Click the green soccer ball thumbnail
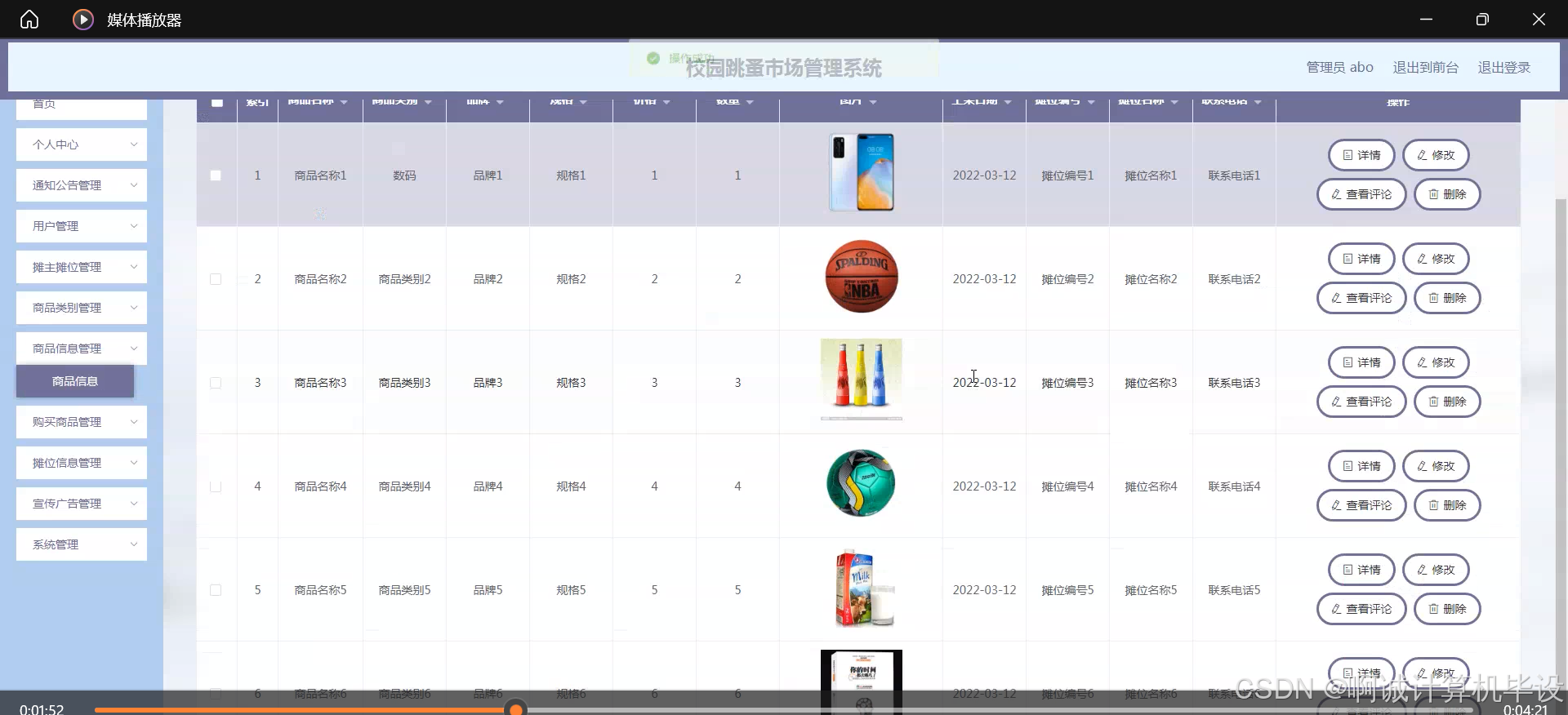Image resolution: width=1568 pixels, height=715 pixels. pos(861,483)
